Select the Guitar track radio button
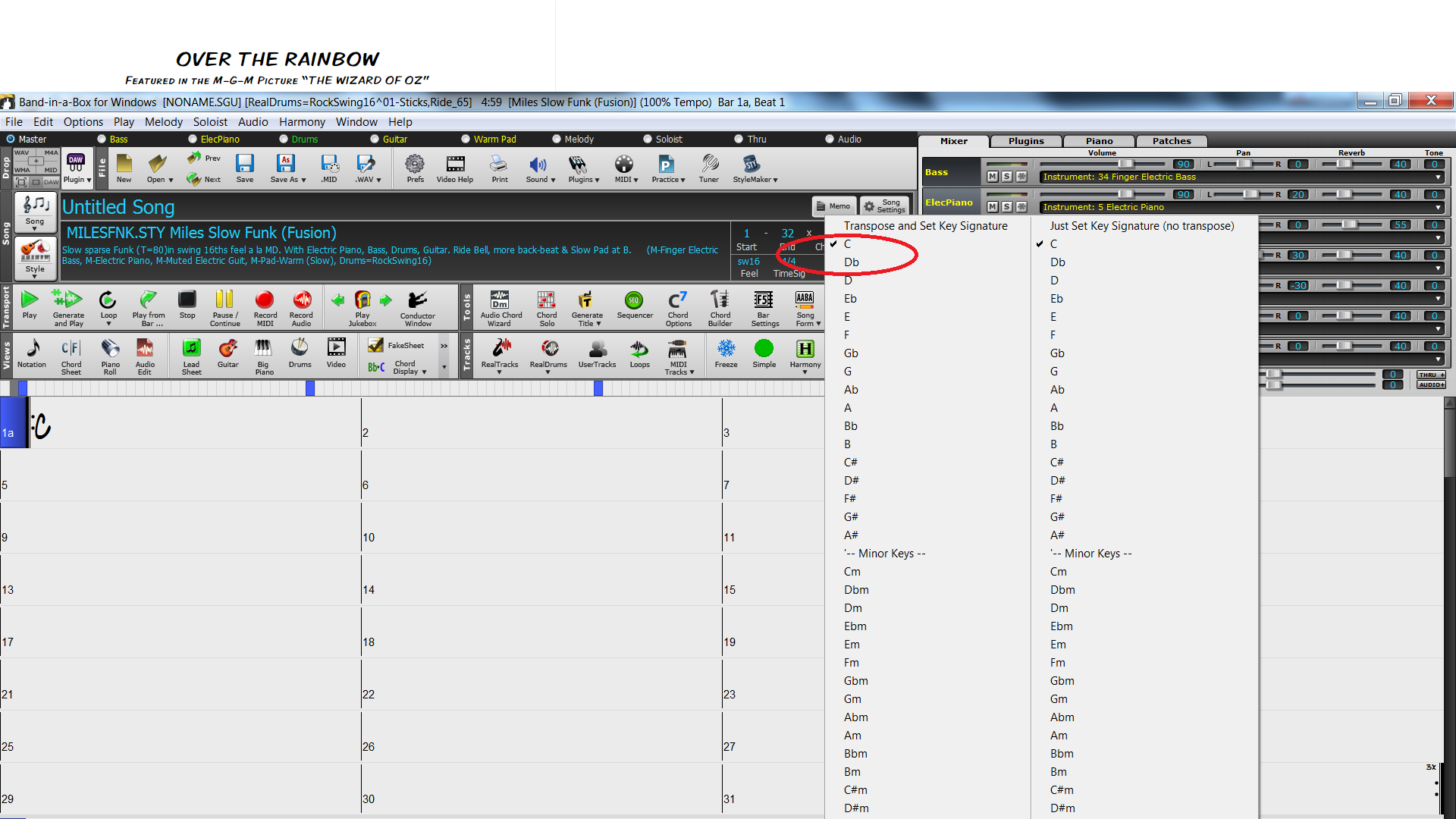The image size is (1456, 819). click(375, 140)
